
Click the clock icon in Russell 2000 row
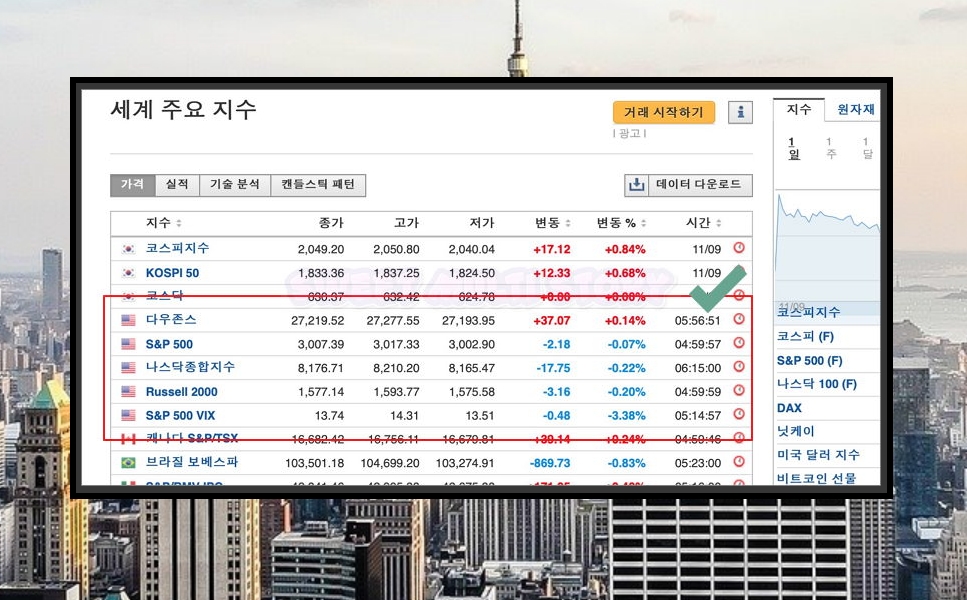(x=739, y=390)
